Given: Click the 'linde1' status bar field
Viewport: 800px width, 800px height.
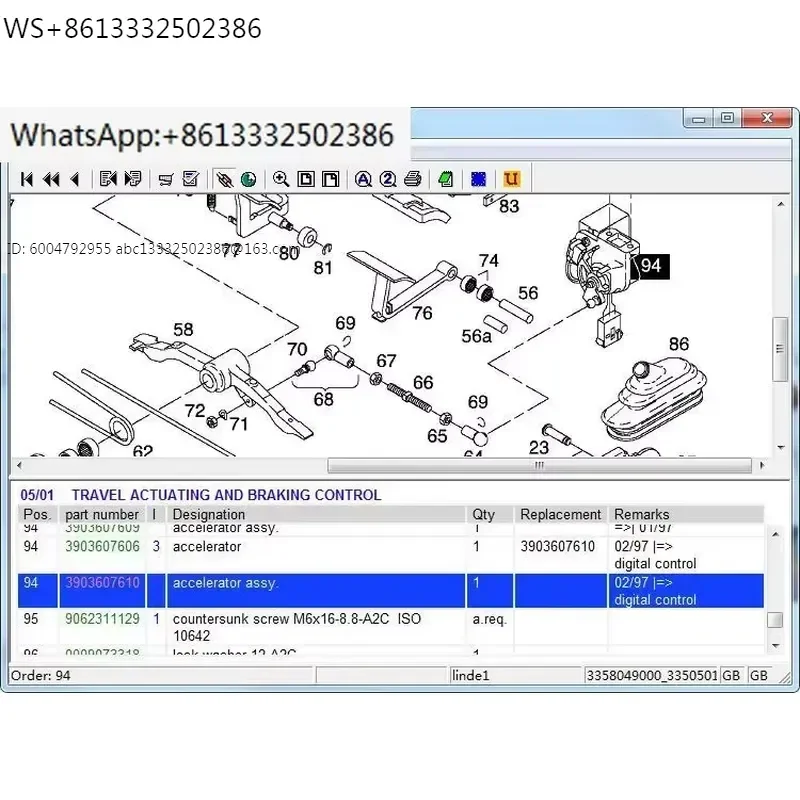Looking at the screenshot, I should click(515, 676).
